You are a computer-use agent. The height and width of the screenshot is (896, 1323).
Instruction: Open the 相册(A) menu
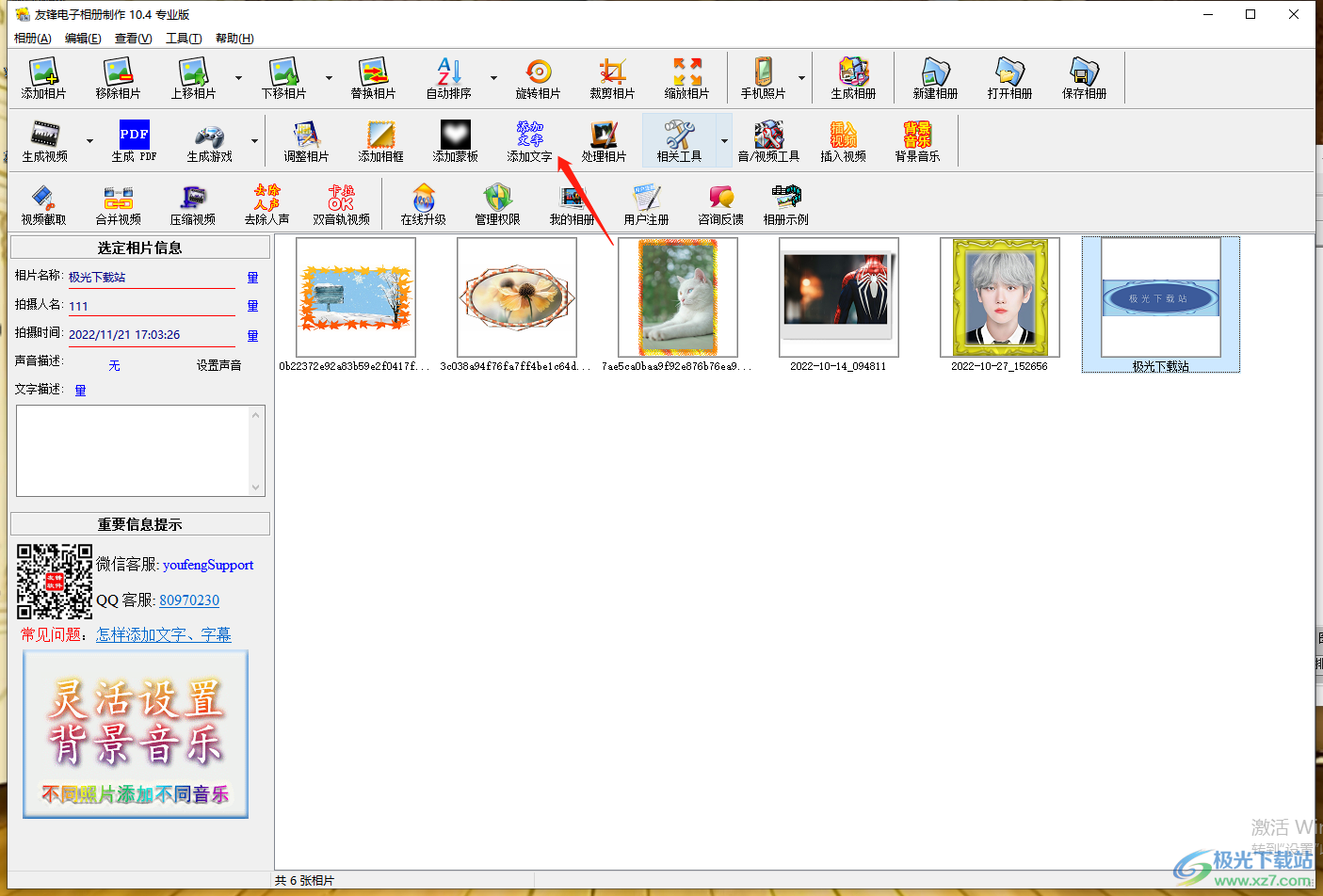point(33,39)
